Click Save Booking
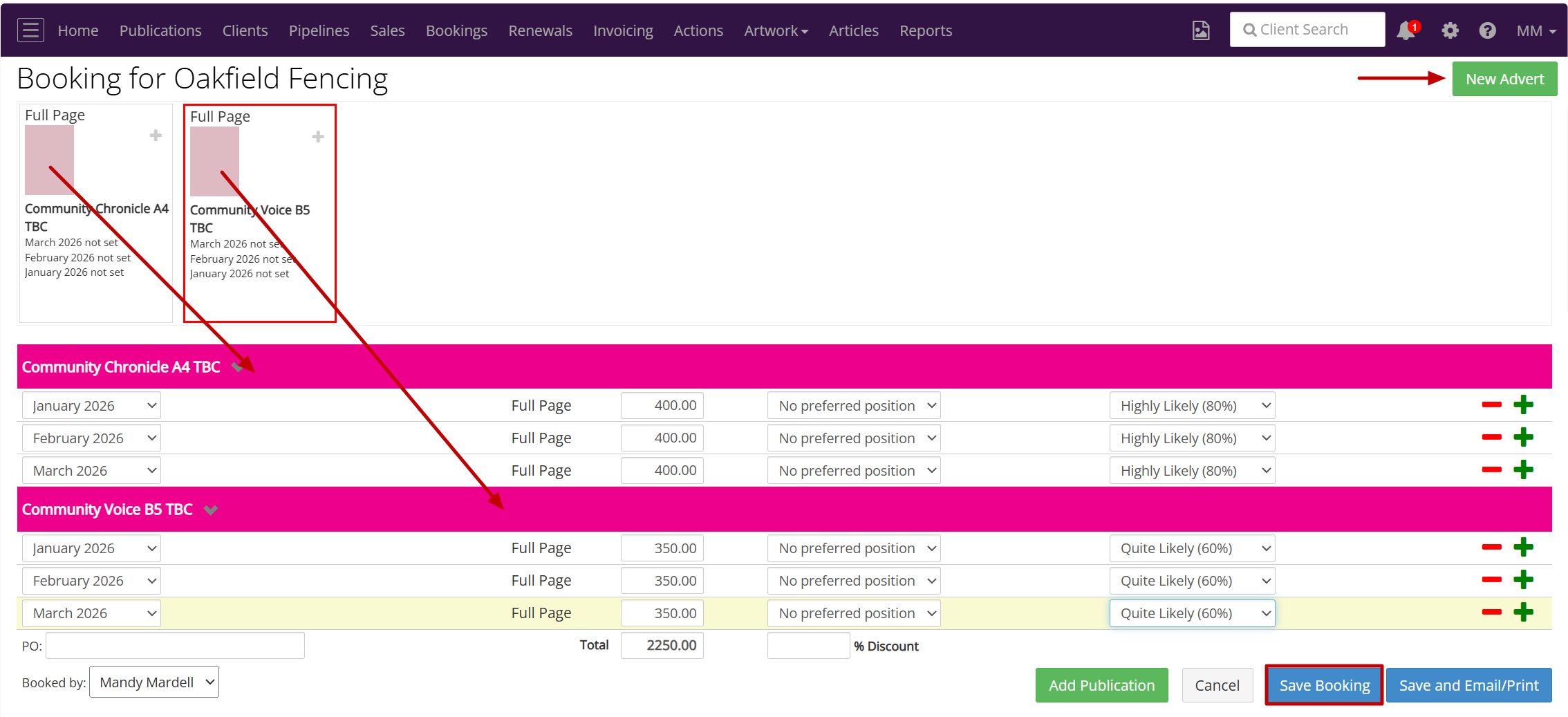 (x=1324, y=685)
